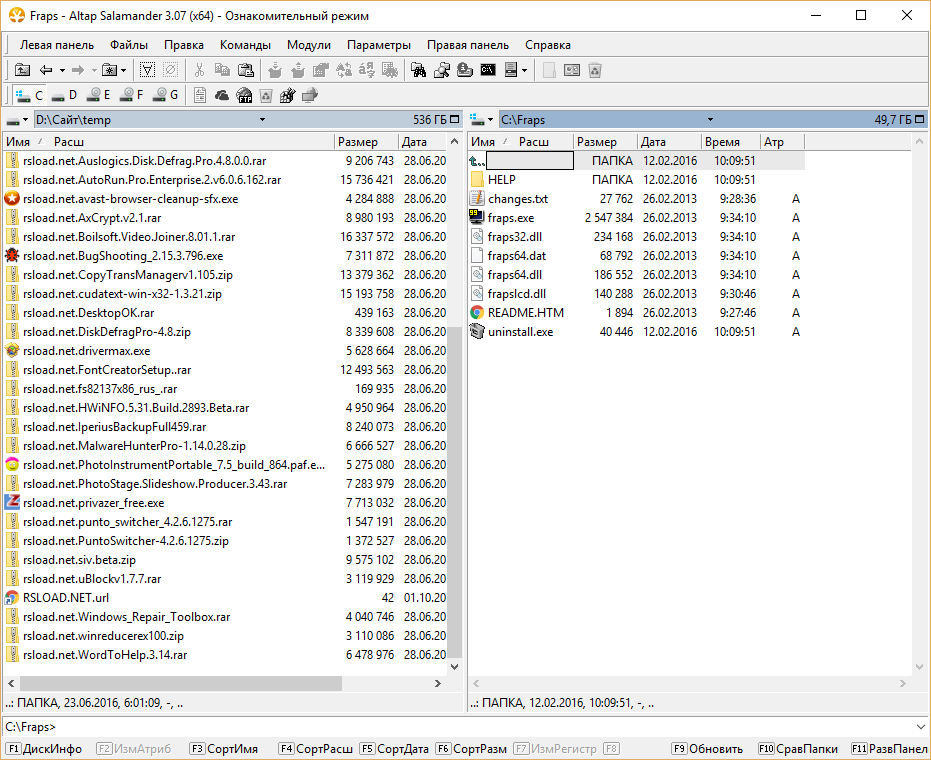Expand the hot paths dropdown arrow
This screenshot has width=931, height=760.
pyautogui.click(x=124, y=70)
